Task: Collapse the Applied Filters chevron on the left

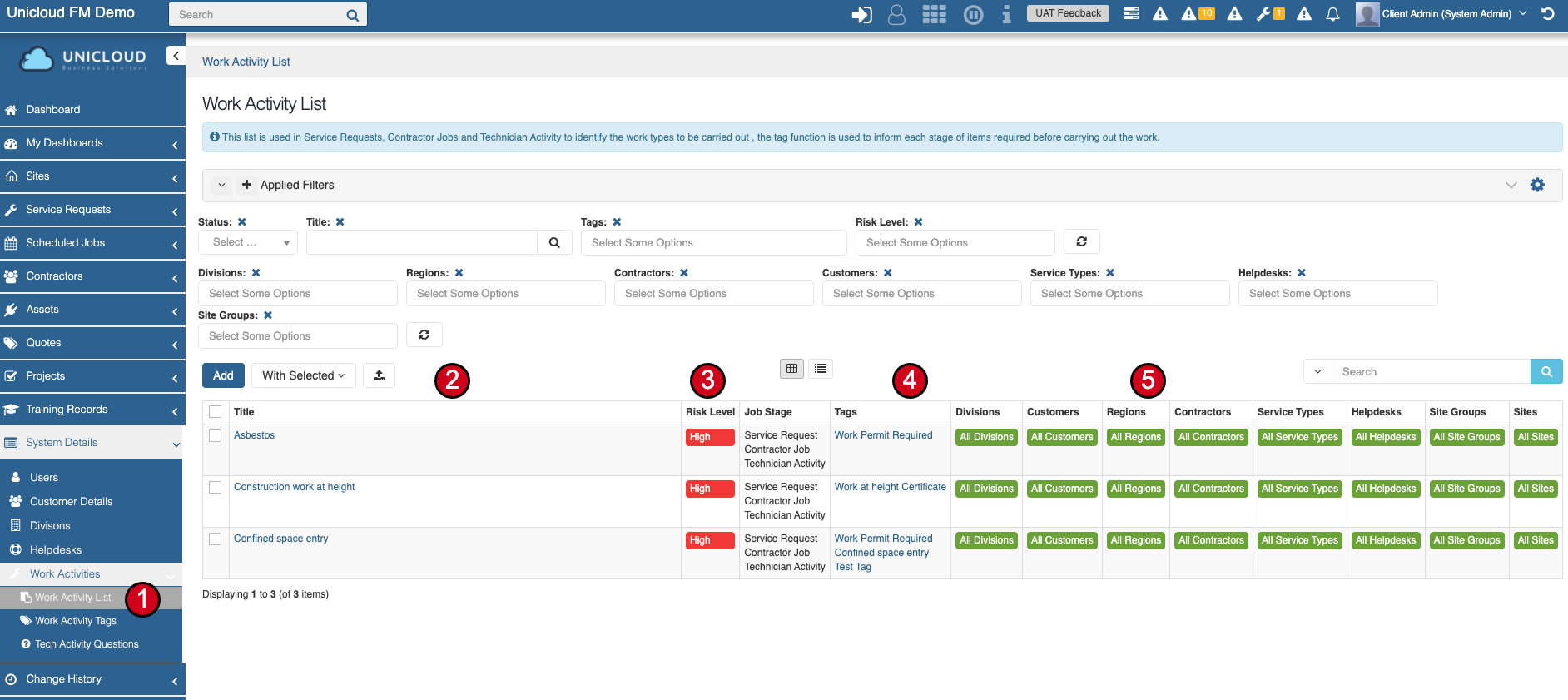Action: point(221,185)
